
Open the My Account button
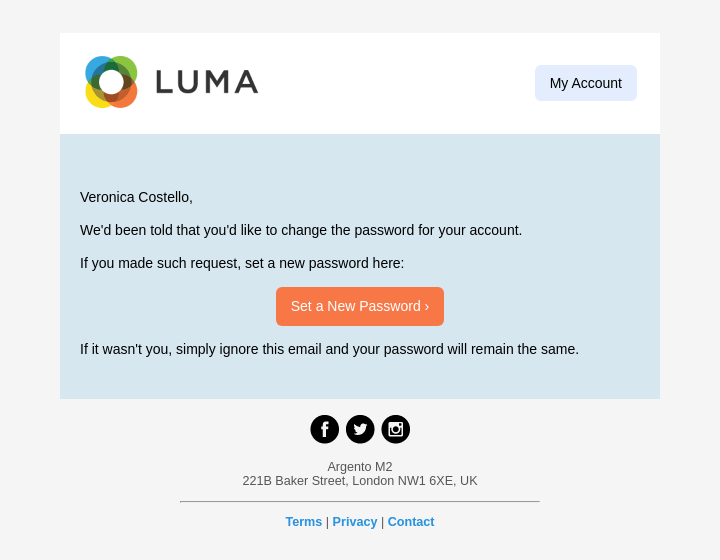click(x=586, y=83)
